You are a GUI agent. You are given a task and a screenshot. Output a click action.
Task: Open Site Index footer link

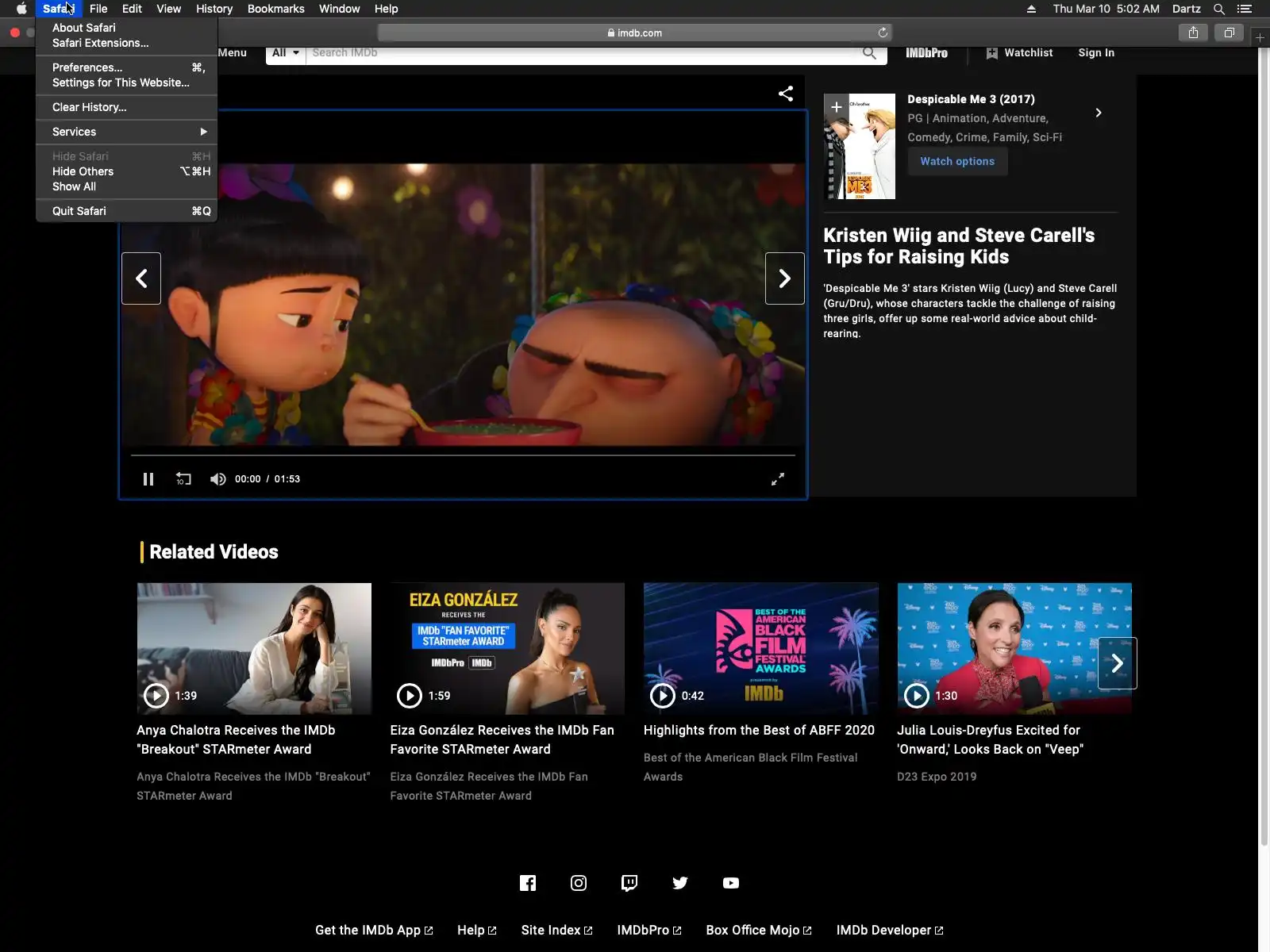point(557,930)
